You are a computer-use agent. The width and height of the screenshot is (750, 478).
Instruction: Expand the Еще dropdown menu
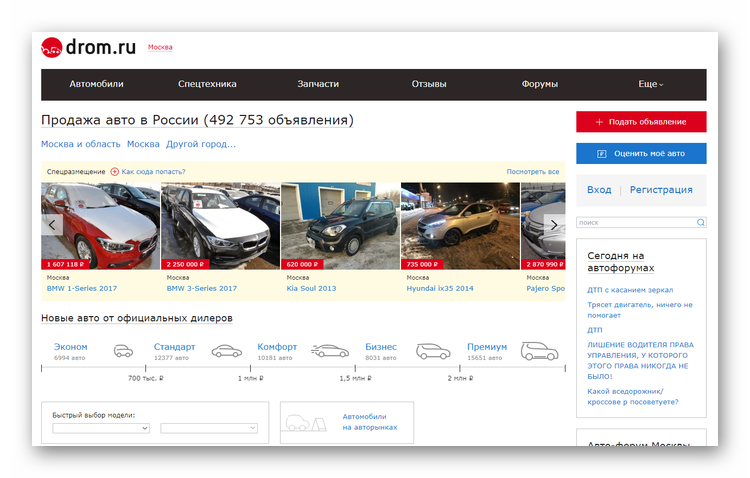[x=651, y=84]
